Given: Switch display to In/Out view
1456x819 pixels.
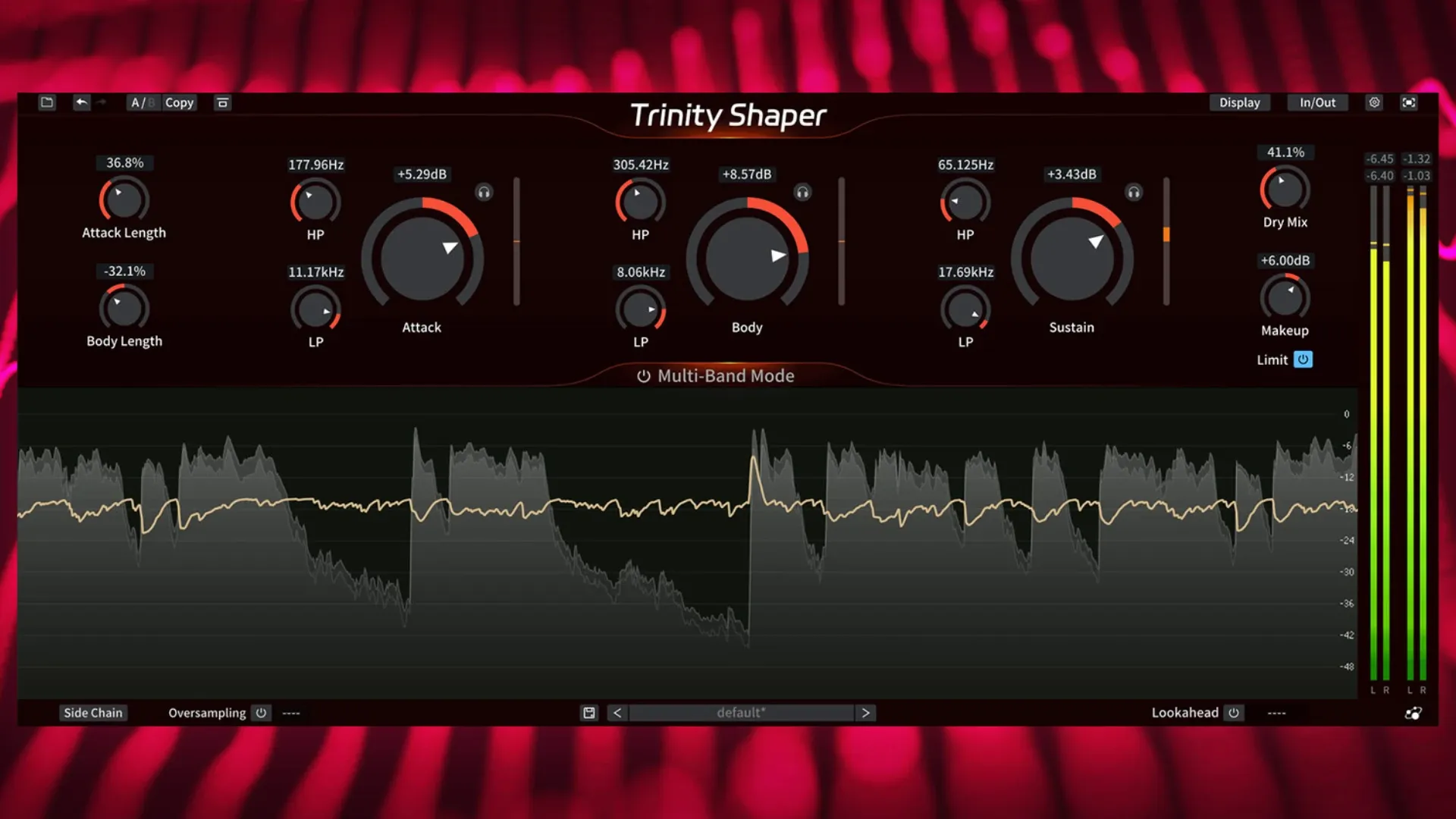Looking at the screenshot, I should coord(1317,102).
